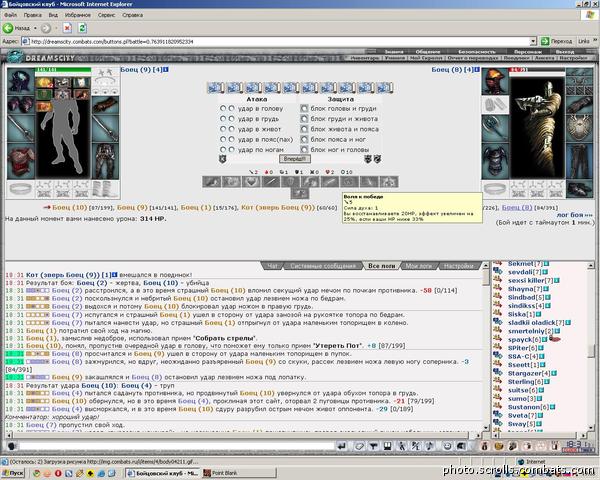Click the send-message arrow icon by chat input
The width and height of the screenshot is (600, 480).
(x=342, y=446)
